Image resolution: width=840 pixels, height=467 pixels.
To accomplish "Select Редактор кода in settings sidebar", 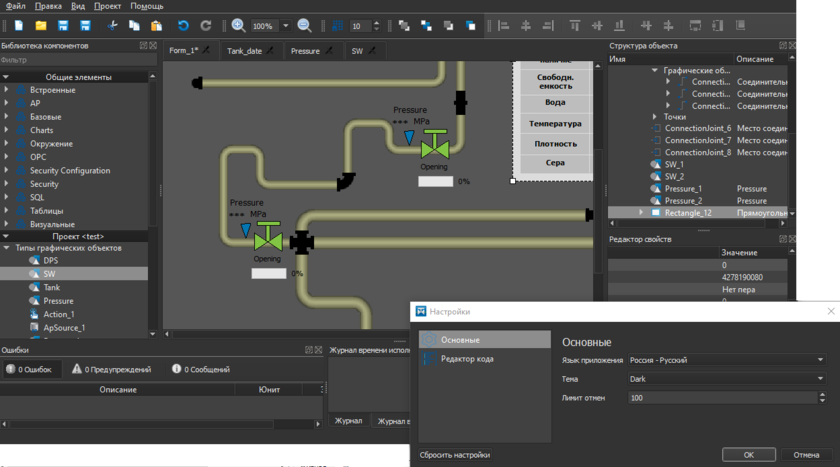I will point(467,358).
